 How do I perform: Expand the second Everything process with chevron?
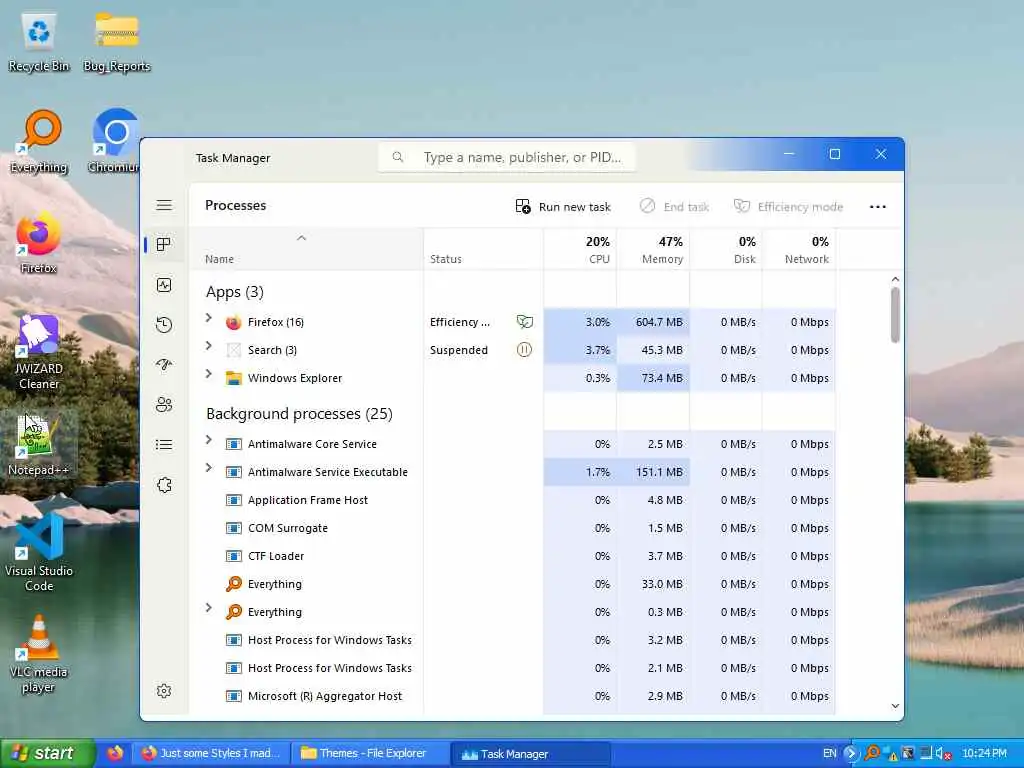click(x=208, y=608)
